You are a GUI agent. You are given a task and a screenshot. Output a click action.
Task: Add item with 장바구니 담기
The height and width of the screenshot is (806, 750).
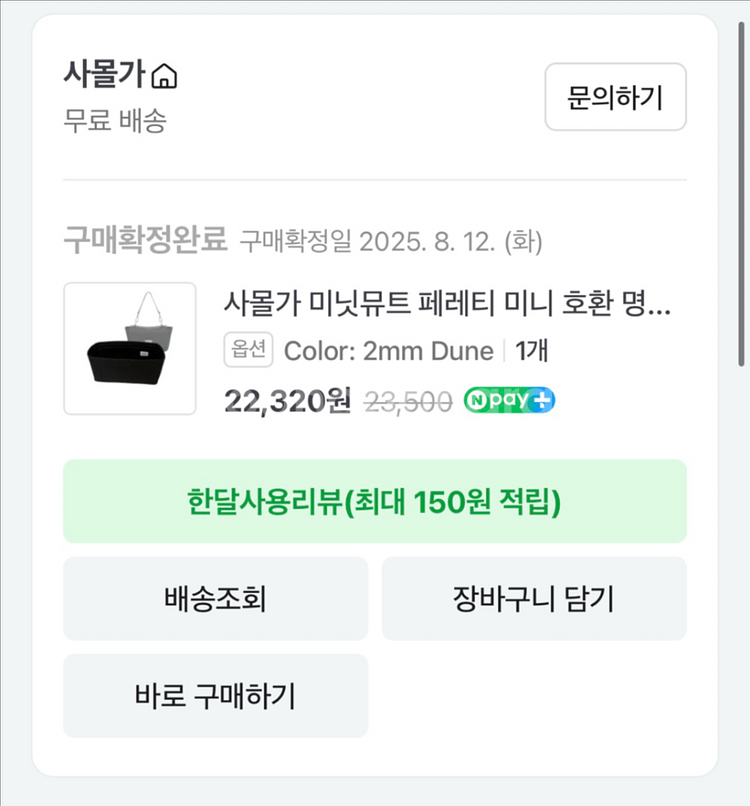(533, 599)
